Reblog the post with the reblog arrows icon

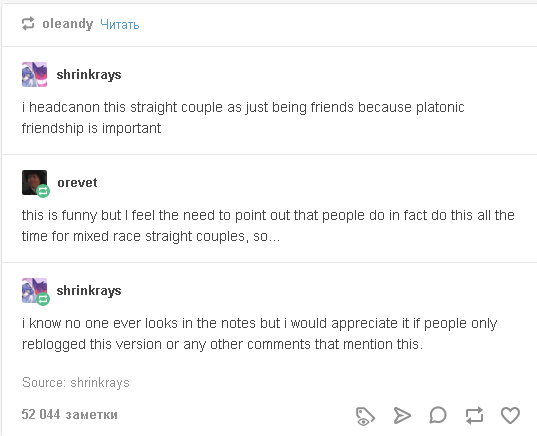(x=474, y=415)
